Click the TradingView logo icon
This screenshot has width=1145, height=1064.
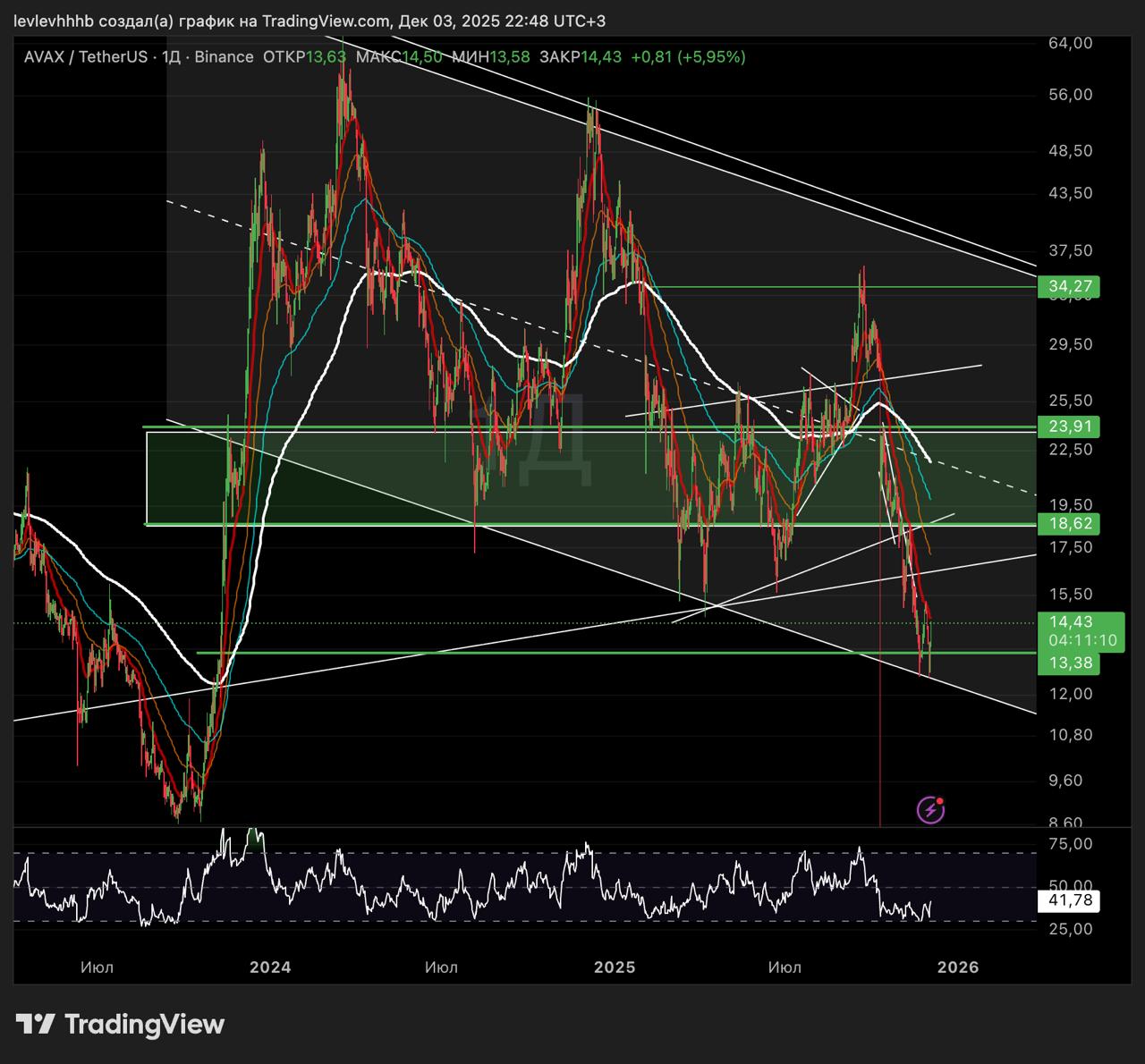tap(36, 1024)
